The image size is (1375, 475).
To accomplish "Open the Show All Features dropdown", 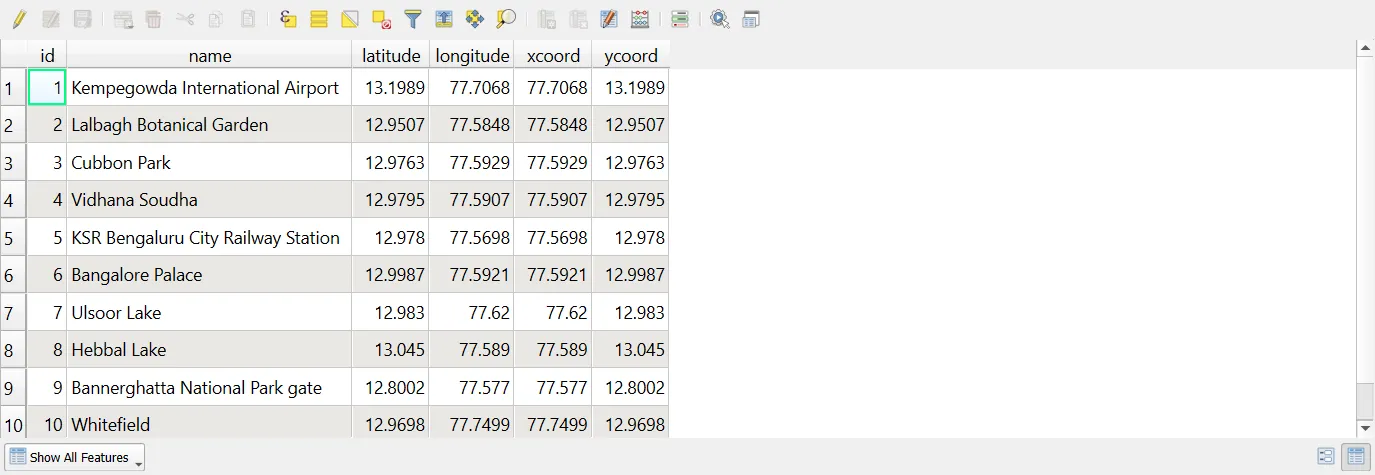I will (x=75, y=457).
